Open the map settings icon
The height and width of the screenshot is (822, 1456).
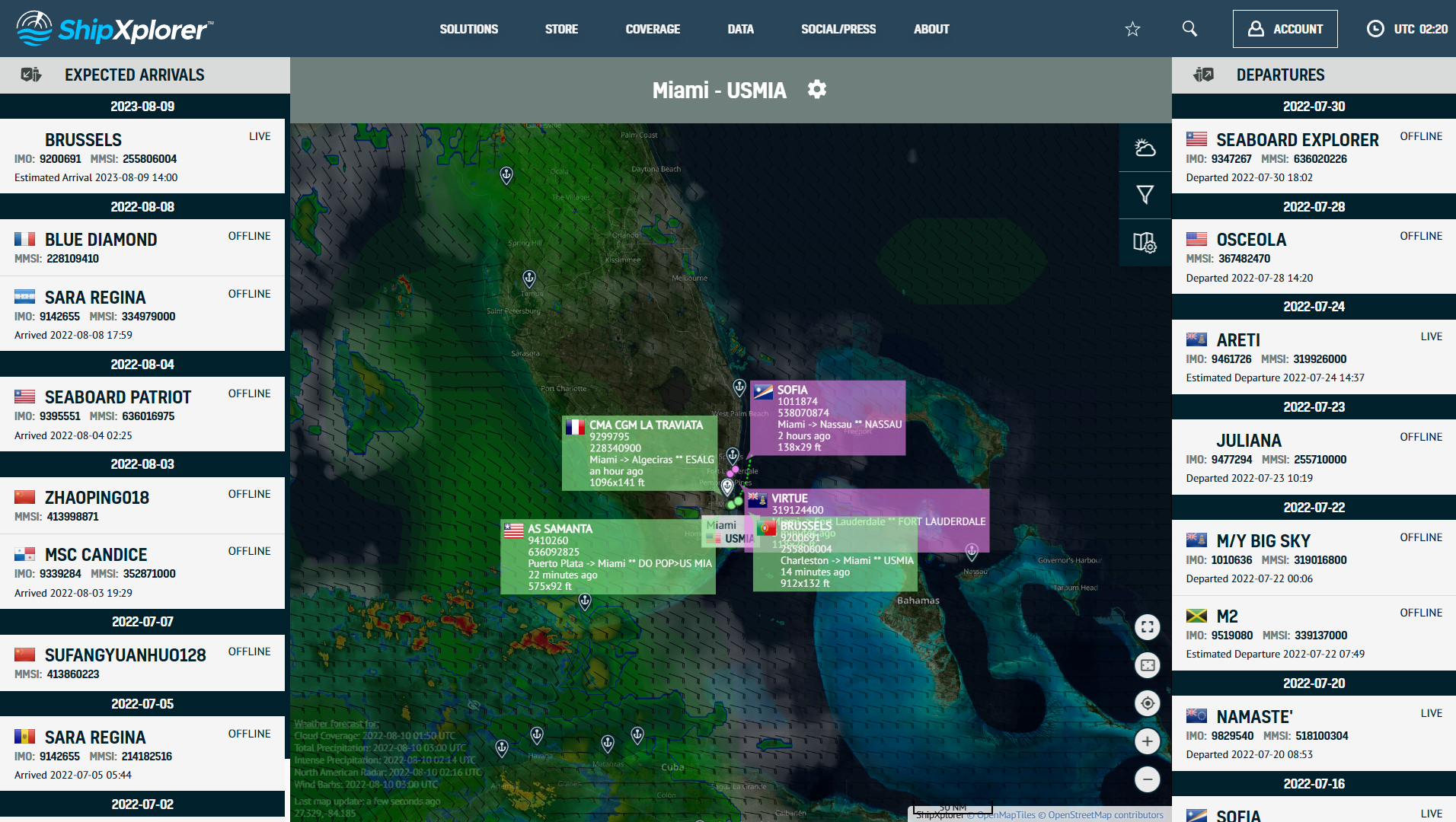click(1145, 243)
